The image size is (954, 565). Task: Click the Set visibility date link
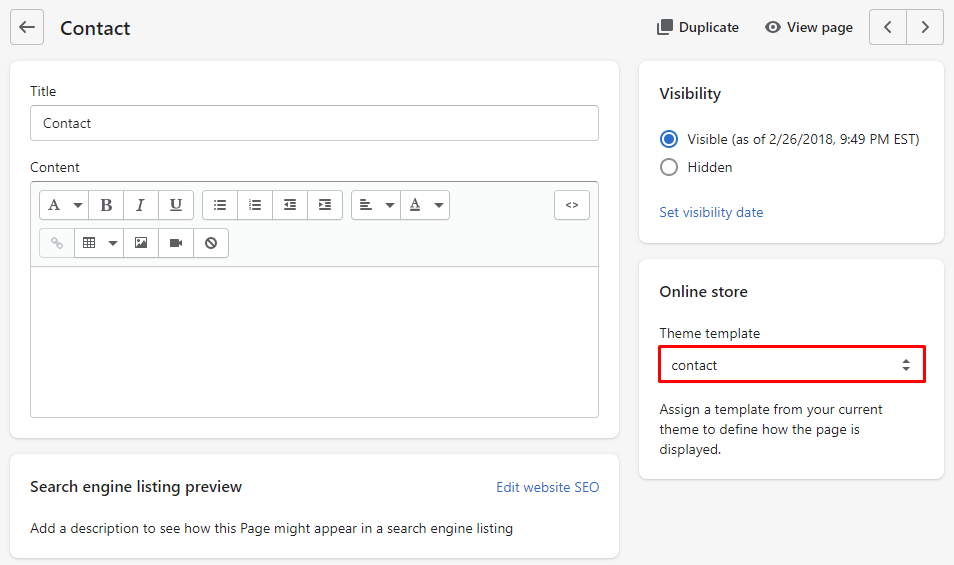711,212
